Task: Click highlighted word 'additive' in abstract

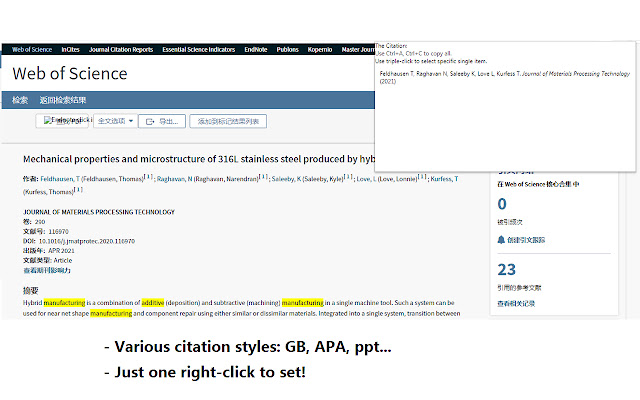Action: click(153, 302)
